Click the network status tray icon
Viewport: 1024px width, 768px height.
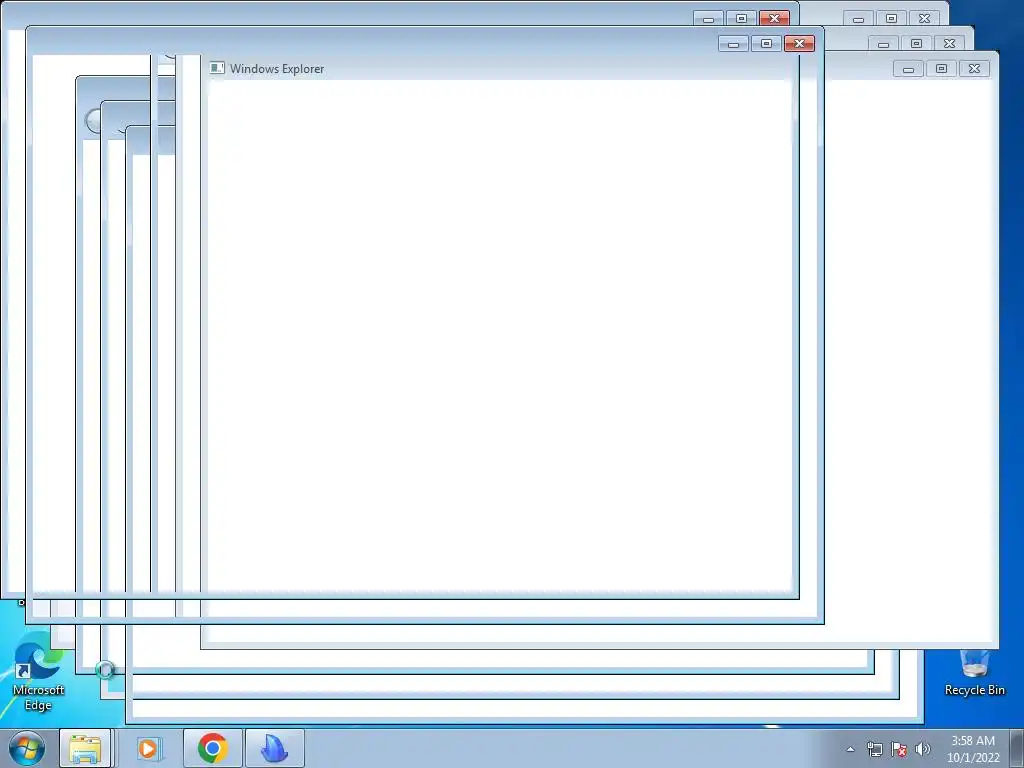tap(874, 749)
